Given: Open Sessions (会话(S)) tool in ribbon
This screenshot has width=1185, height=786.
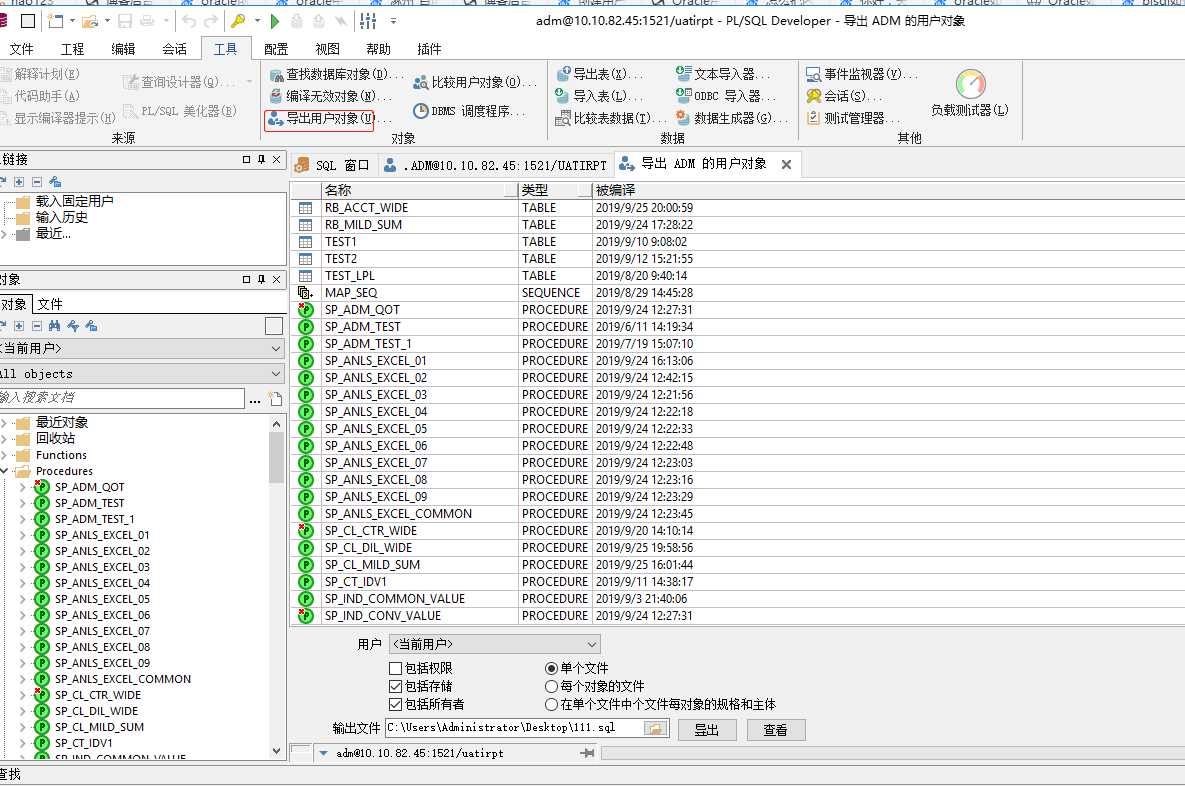Looking at the screenshot, I should 843,96.
